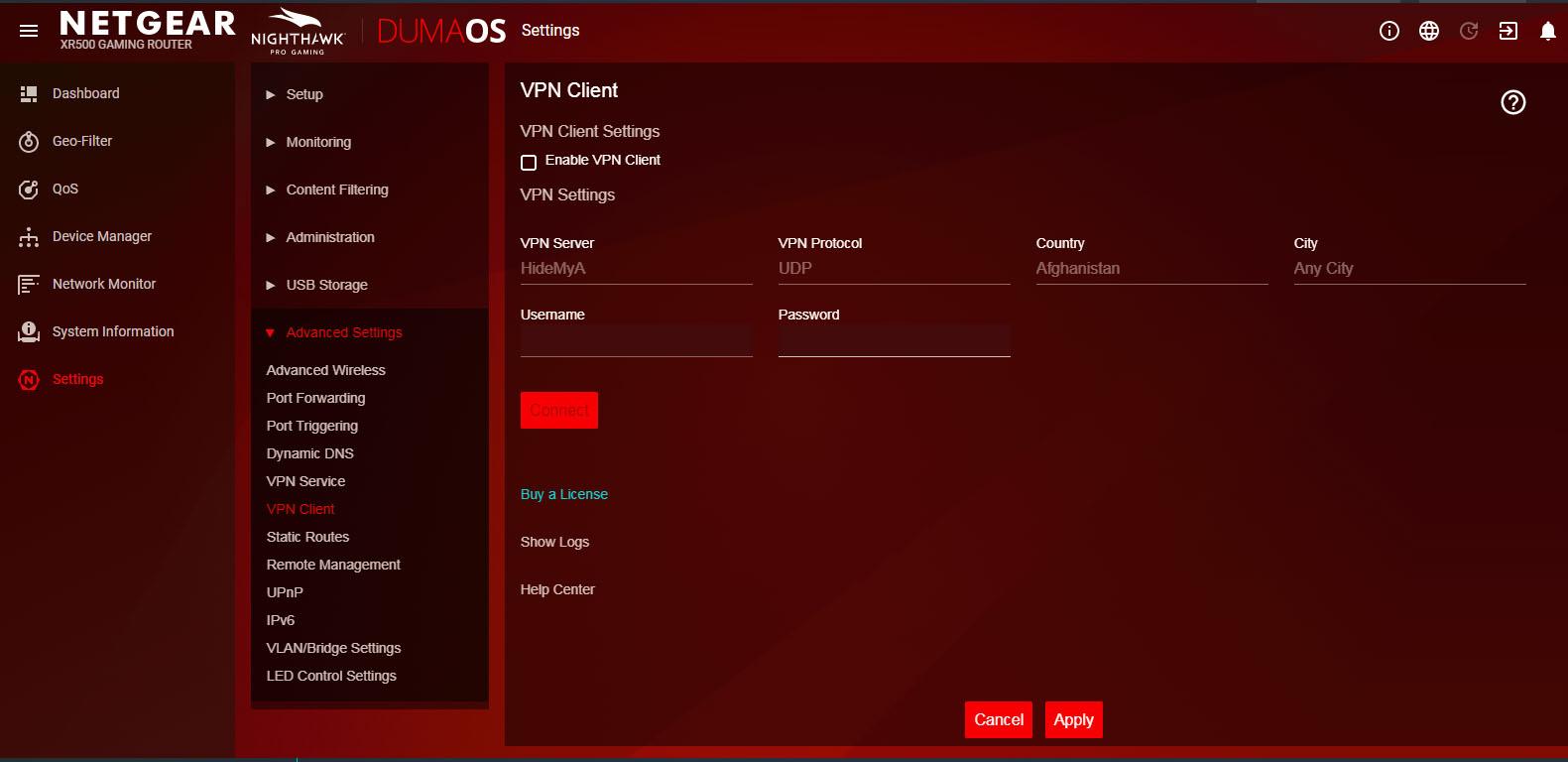
Task: Click the Cancel button
Action: 999,720
